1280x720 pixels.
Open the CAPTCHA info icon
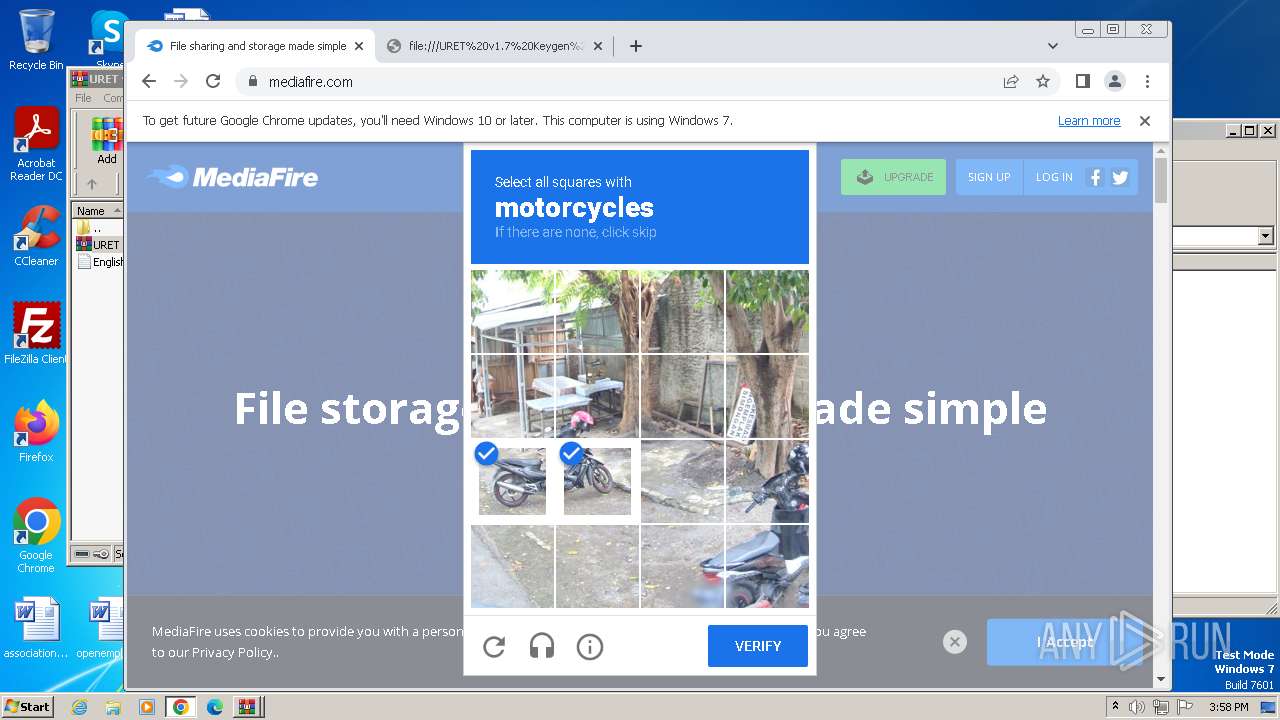point(590,647)
